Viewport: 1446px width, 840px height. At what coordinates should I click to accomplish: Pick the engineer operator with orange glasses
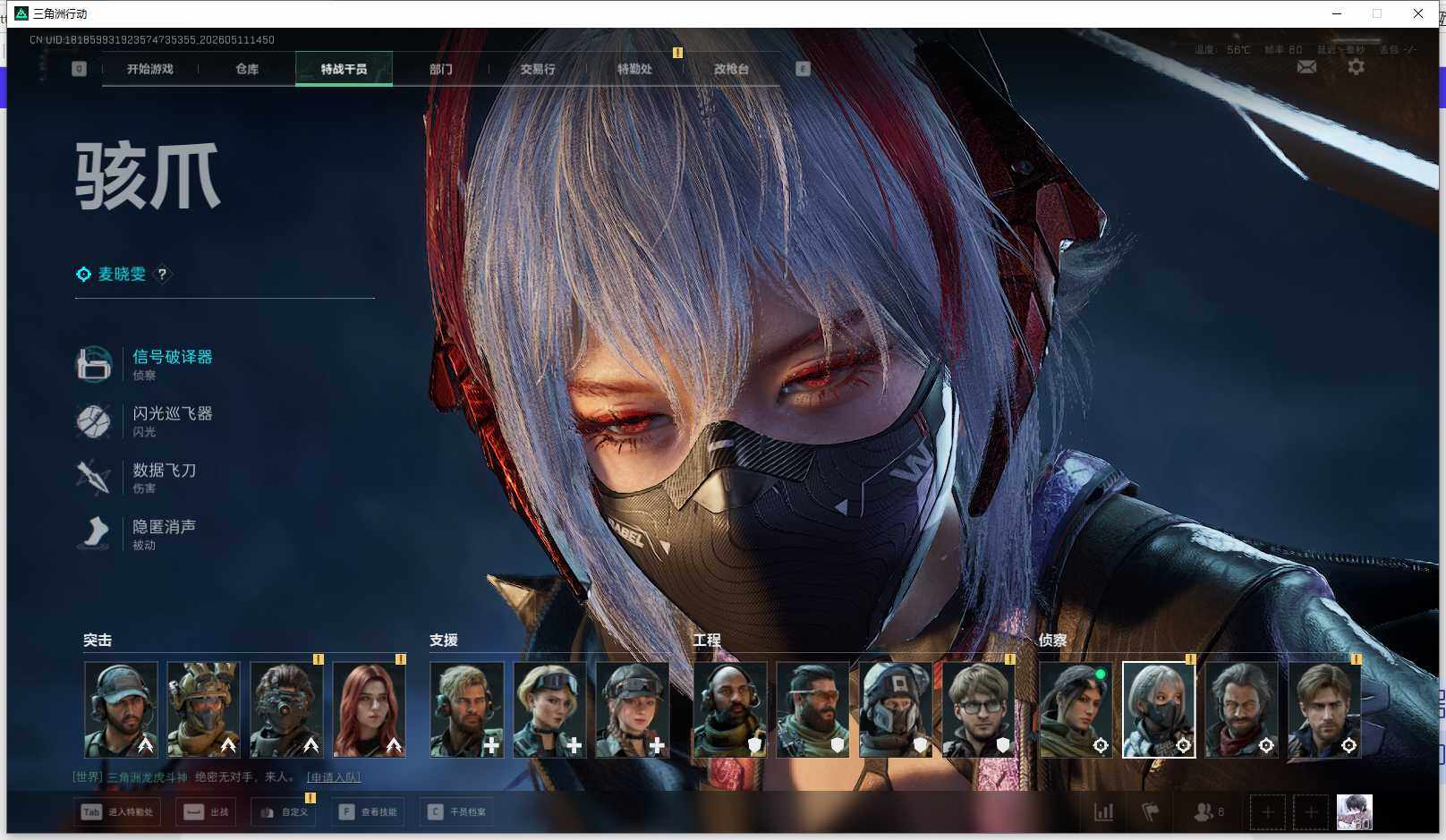812,709
